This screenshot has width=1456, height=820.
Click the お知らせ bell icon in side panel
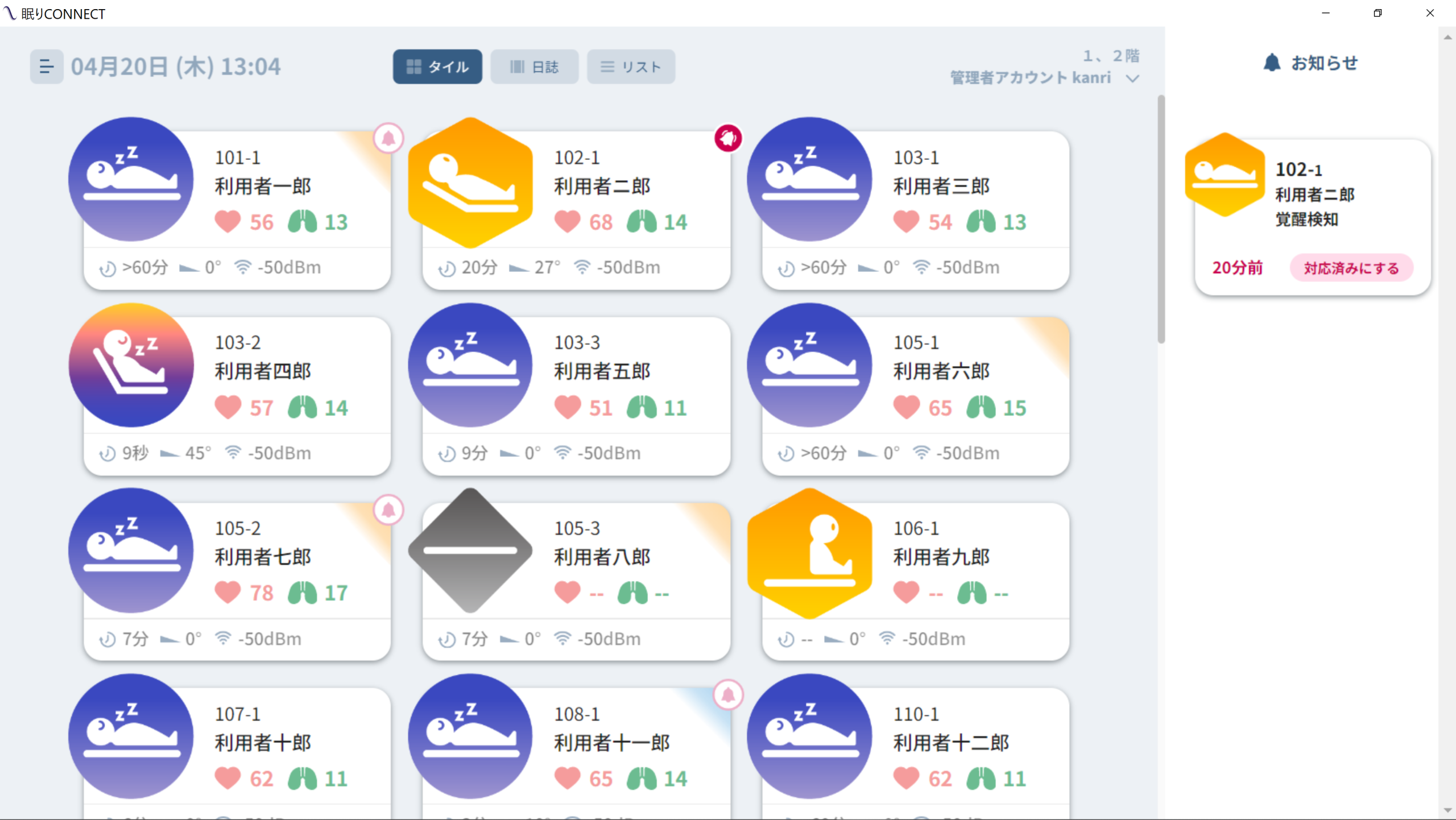coord(1272,63)
